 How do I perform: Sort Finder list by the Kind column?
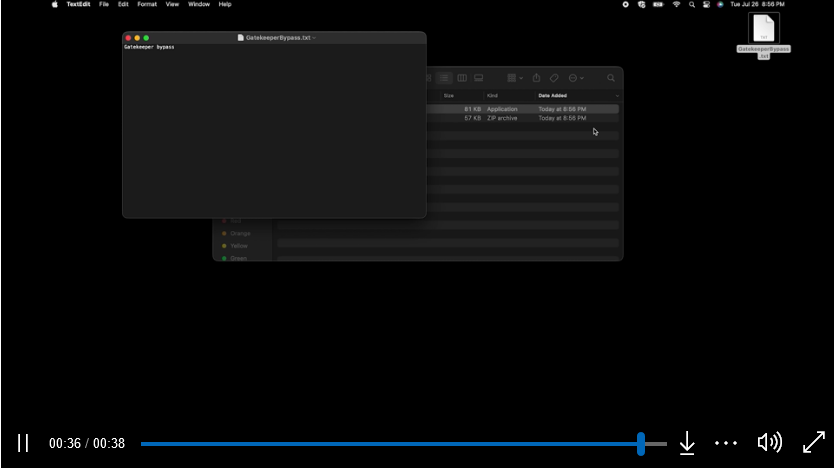click(492, 96)
